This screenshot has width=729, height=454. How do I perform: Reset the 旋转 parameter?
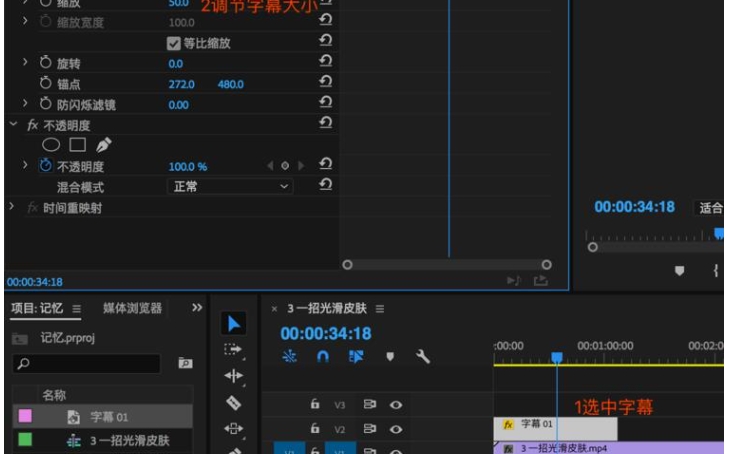coord(325,63)
